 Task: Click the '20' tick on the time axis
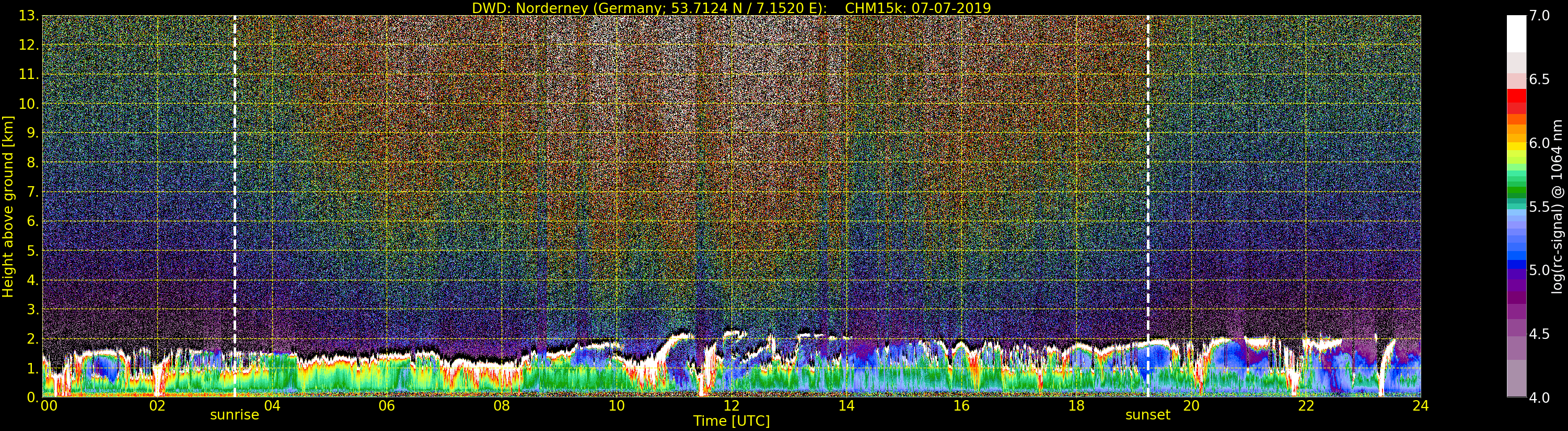(x=1191, y=406)
